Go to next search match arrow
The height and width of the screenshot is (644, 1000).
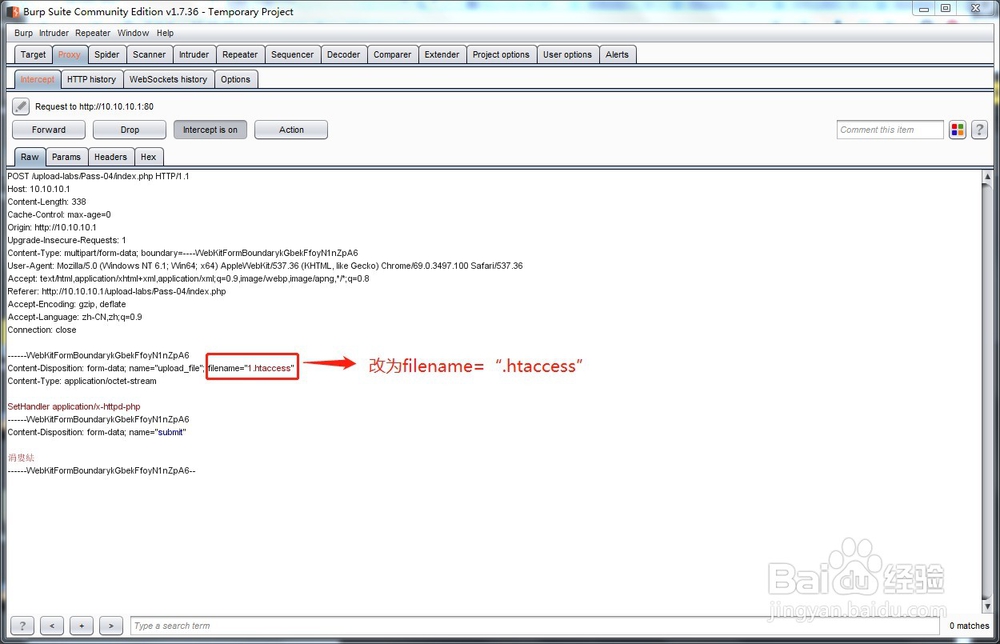pyautogui.click(x=111, y=626)
